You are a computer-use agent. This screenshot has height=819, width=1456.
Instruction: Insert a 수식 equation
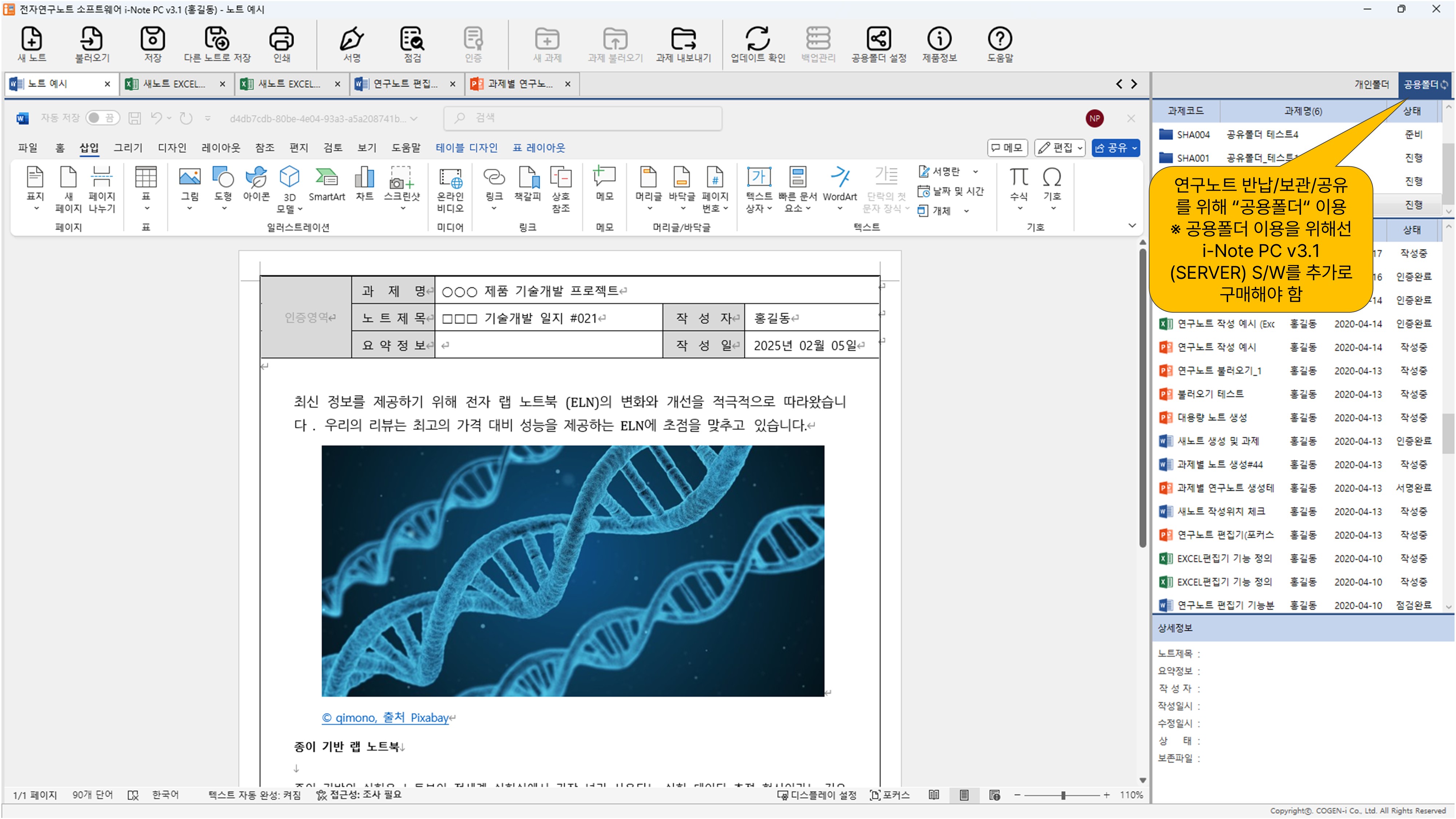(1018, 188)
